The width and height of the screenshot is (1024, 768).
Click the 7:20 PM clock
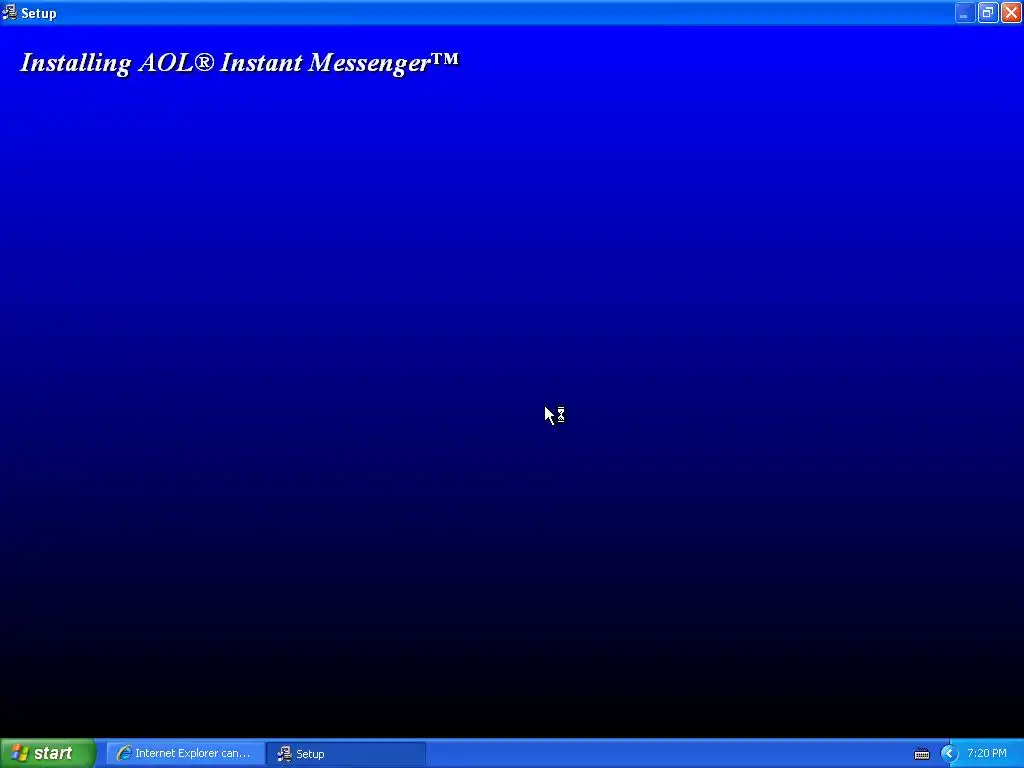(x=987, y=753)
